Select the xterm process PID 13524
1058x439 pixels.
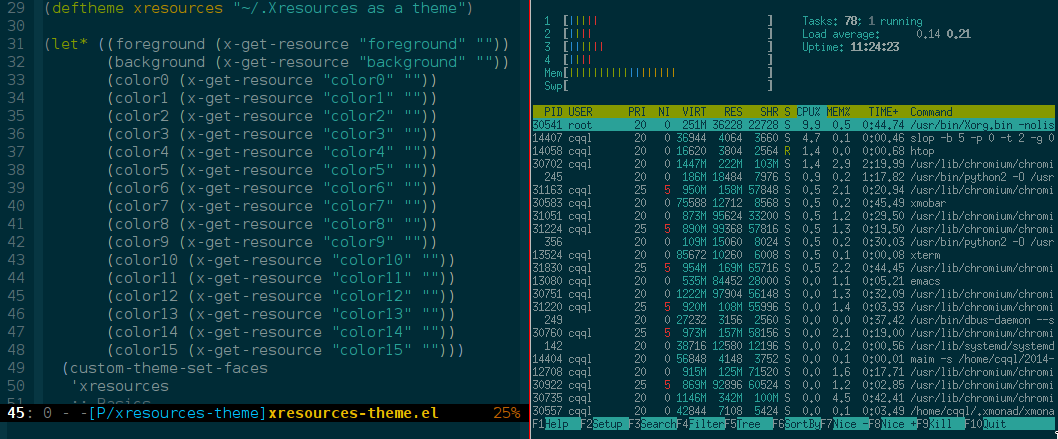pos(794,255)
